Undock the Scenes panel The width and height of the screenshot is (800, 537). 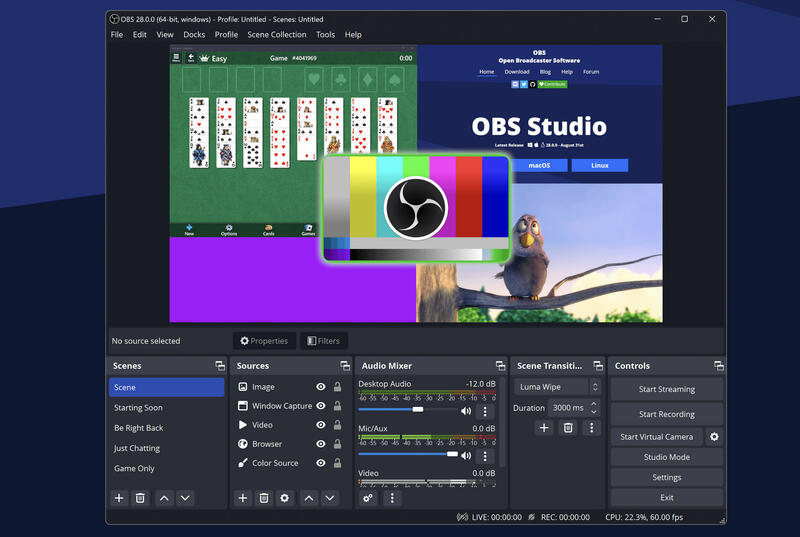(x=220, y=366)
